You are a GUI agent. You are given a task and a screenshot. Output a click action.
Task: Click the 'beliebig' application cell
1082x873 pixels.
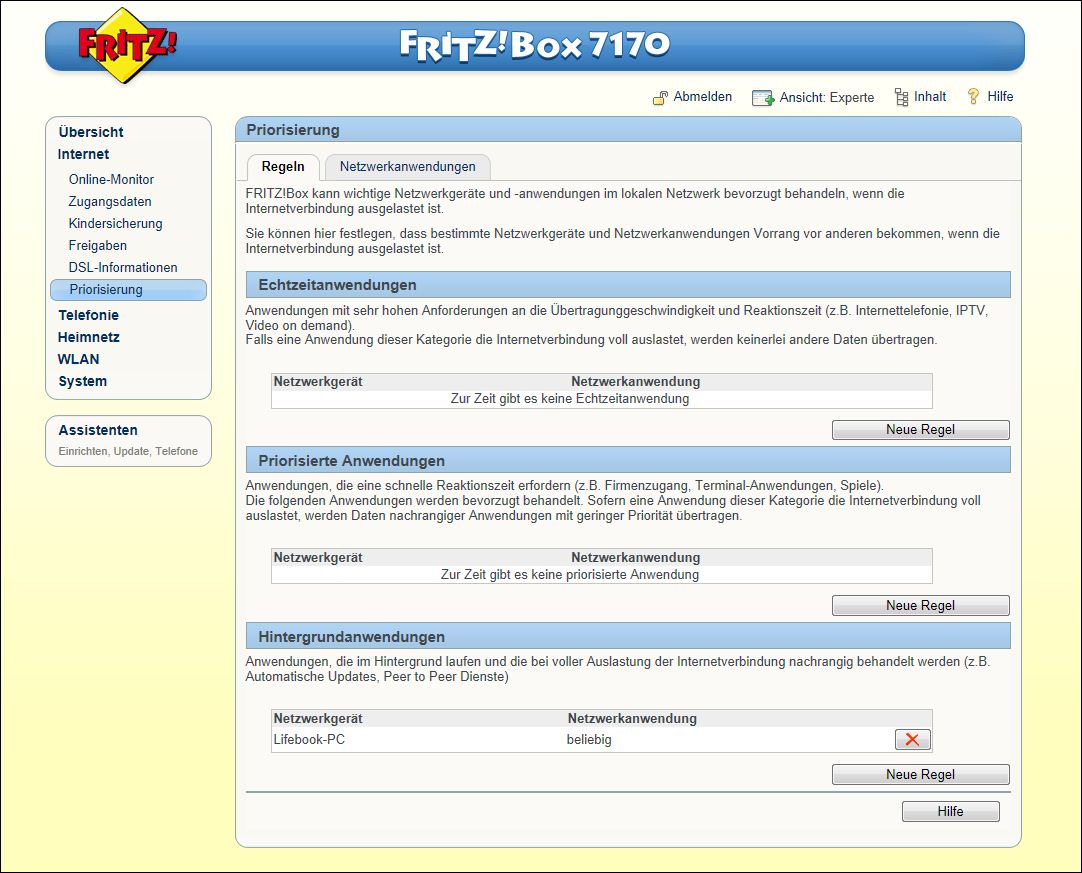(589, 740)
